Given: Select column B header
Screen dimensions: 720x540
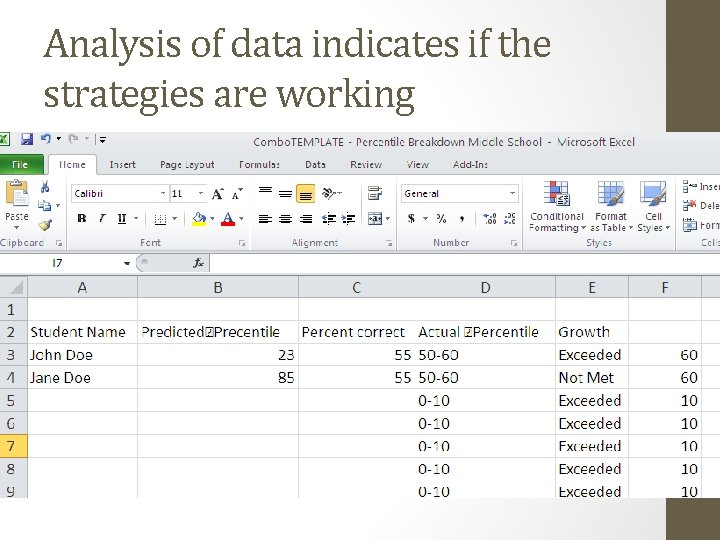Looking at the screenshot, I should point(218,287).
